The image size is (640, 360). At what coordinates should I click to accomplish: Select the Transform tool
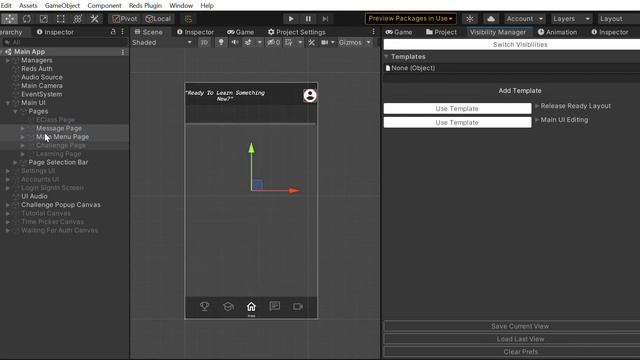[77, 19]
